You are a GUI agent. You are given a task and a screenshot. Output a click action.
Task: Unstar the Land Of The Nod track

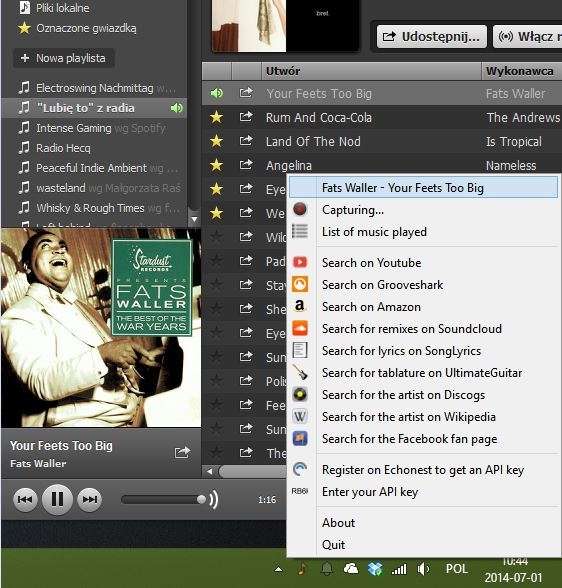point(216,141)
